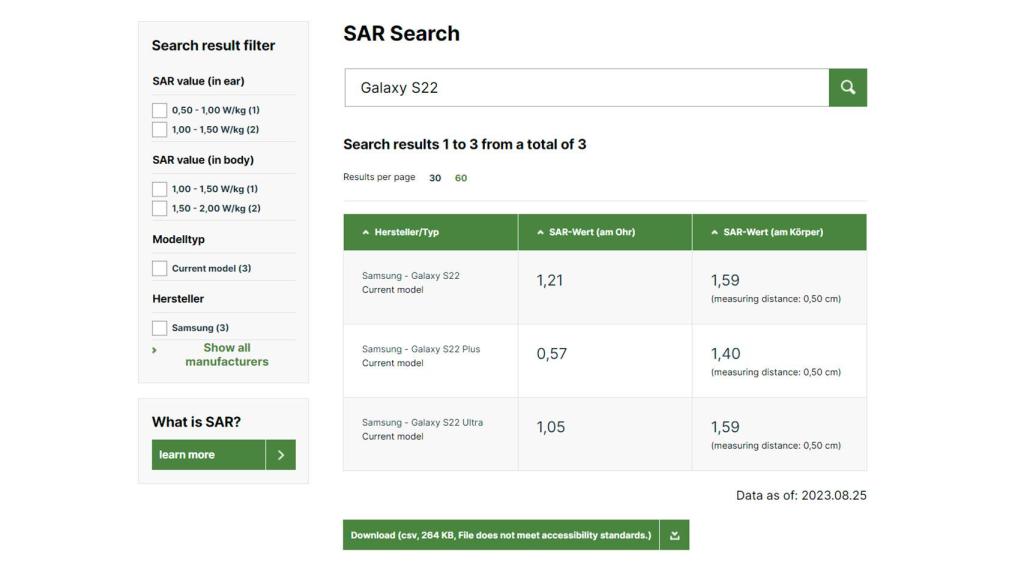Click the Results per page label

(x=379, y=177)
